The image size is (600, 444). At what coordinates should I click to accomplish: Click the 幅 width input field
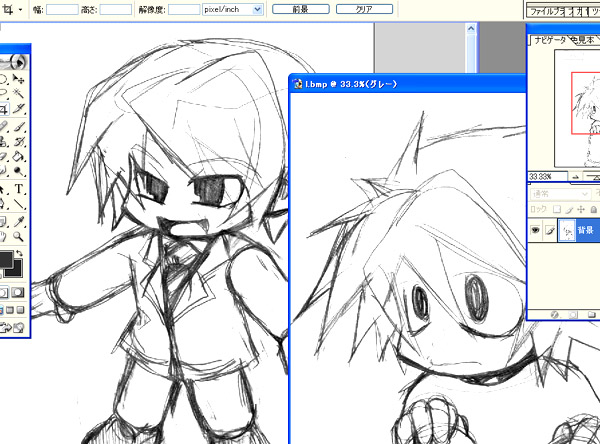[x=62, y=10]
